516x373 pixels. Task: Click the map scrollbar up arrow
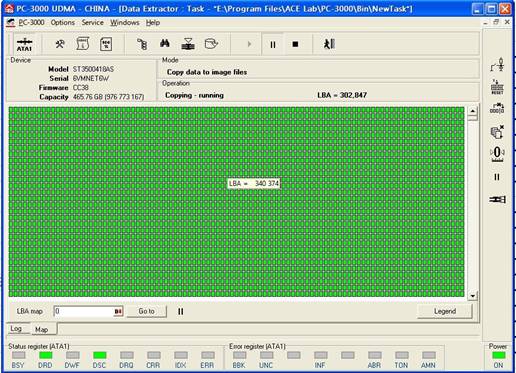click(473, 111)
